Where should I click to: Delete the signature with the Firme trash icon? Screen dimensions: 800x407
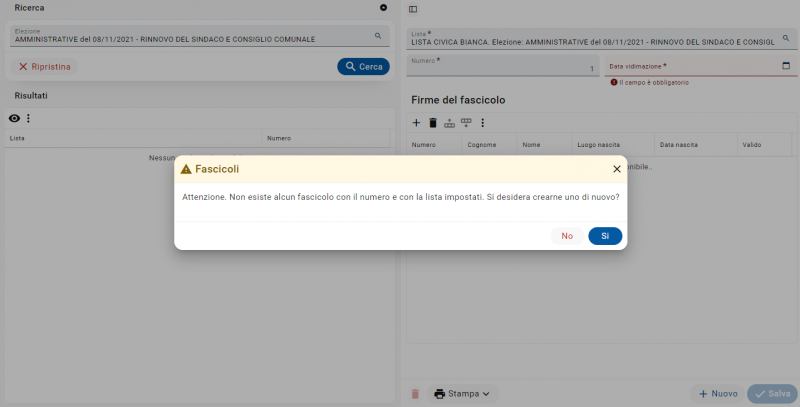pyautogui.click(x=433, y=122)
